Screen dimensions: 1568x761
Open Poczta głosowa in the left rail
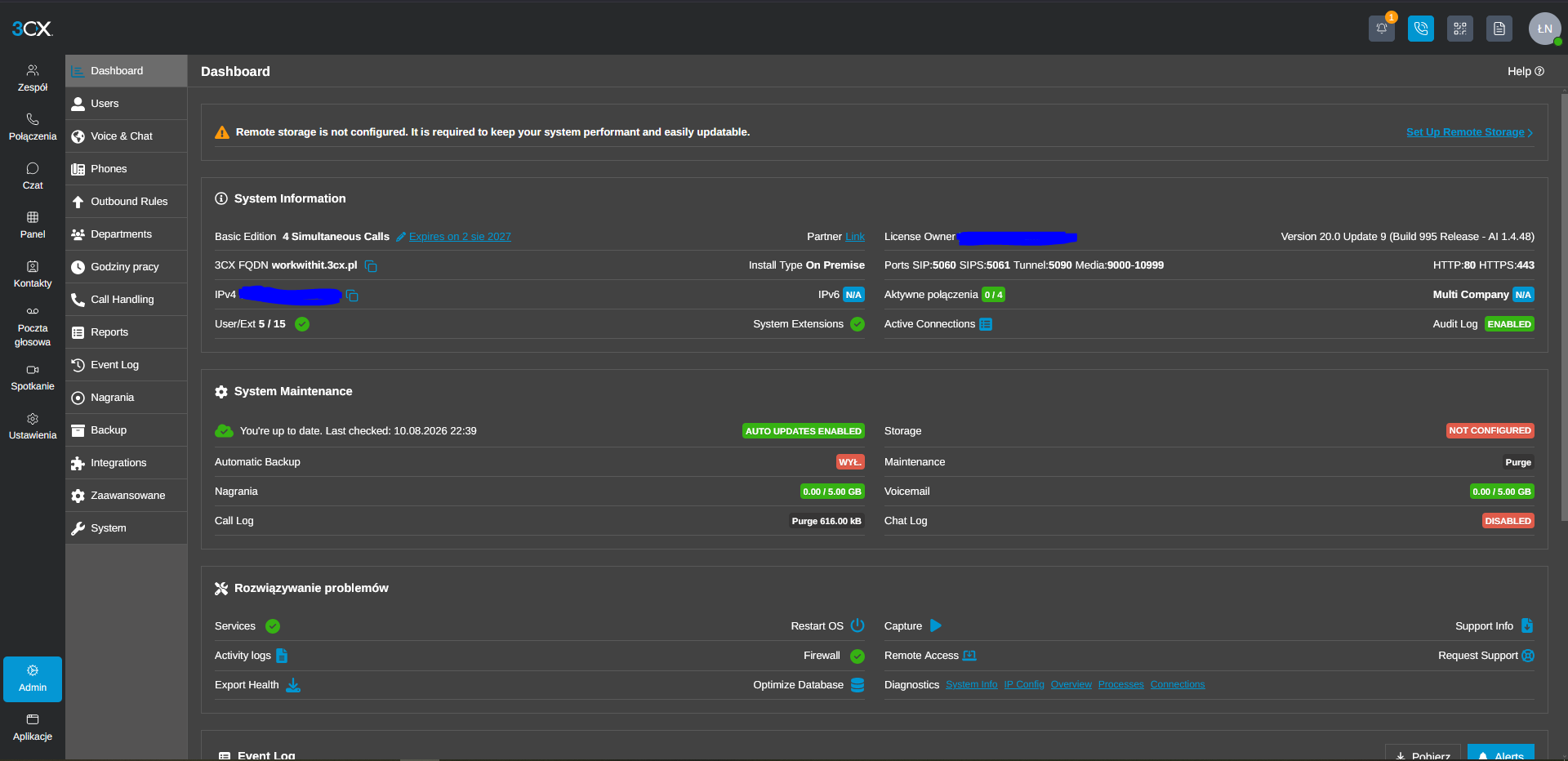(33, 327)
